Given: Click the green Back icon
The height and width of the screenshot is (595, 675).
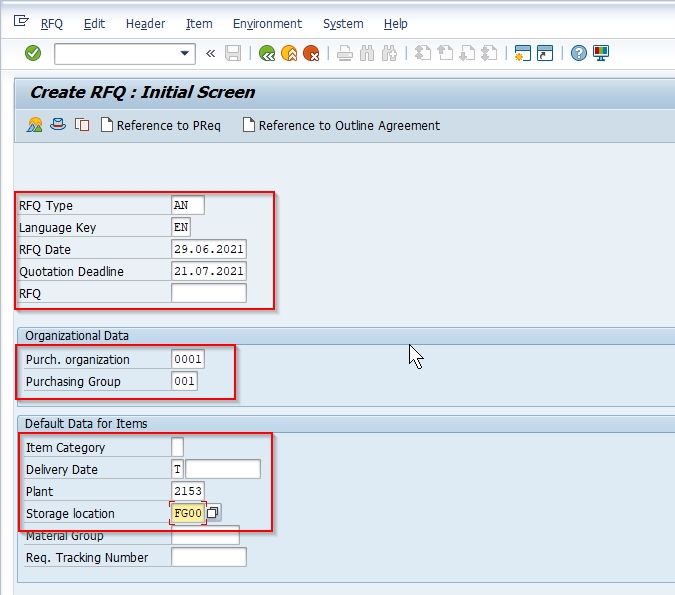Looking at the screenshot, I should pyautogui.click(x=267, y=53).
